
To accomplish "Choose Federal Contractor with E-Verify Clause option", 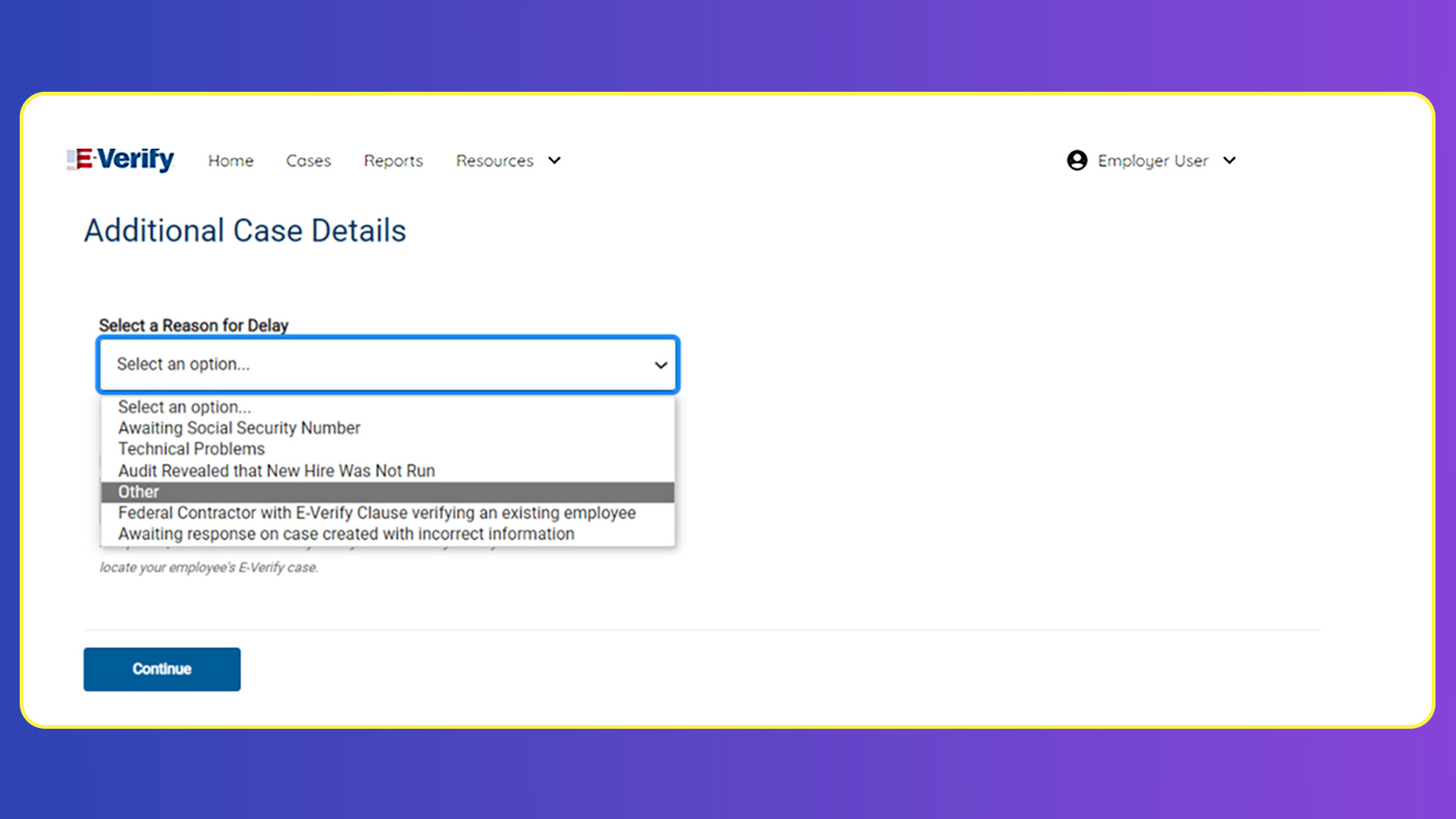I will pos(376,513).
